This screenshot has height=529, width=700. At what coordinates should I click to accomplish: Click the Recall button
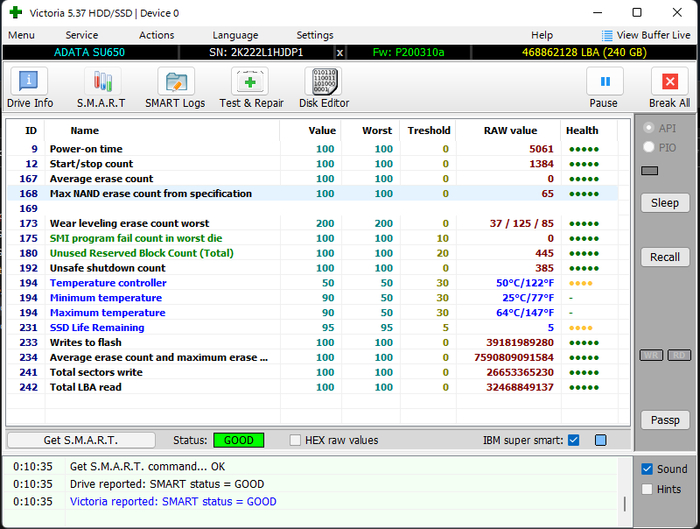pyautogui.click(x=665, y=257)
